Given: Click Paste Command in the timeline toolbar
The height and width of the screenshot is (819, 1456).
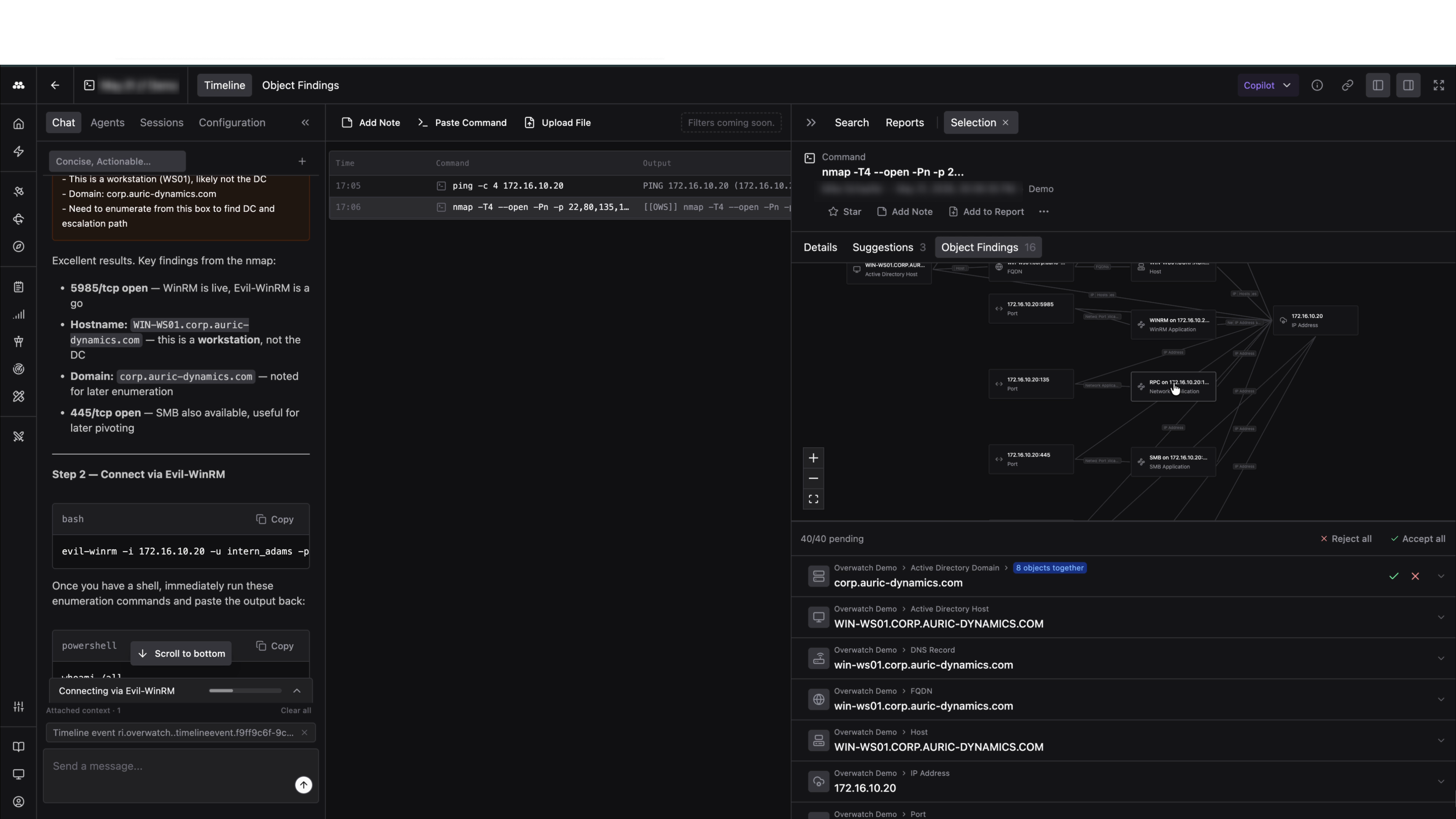Looking at the screenshot, I should tap(463, 123).
